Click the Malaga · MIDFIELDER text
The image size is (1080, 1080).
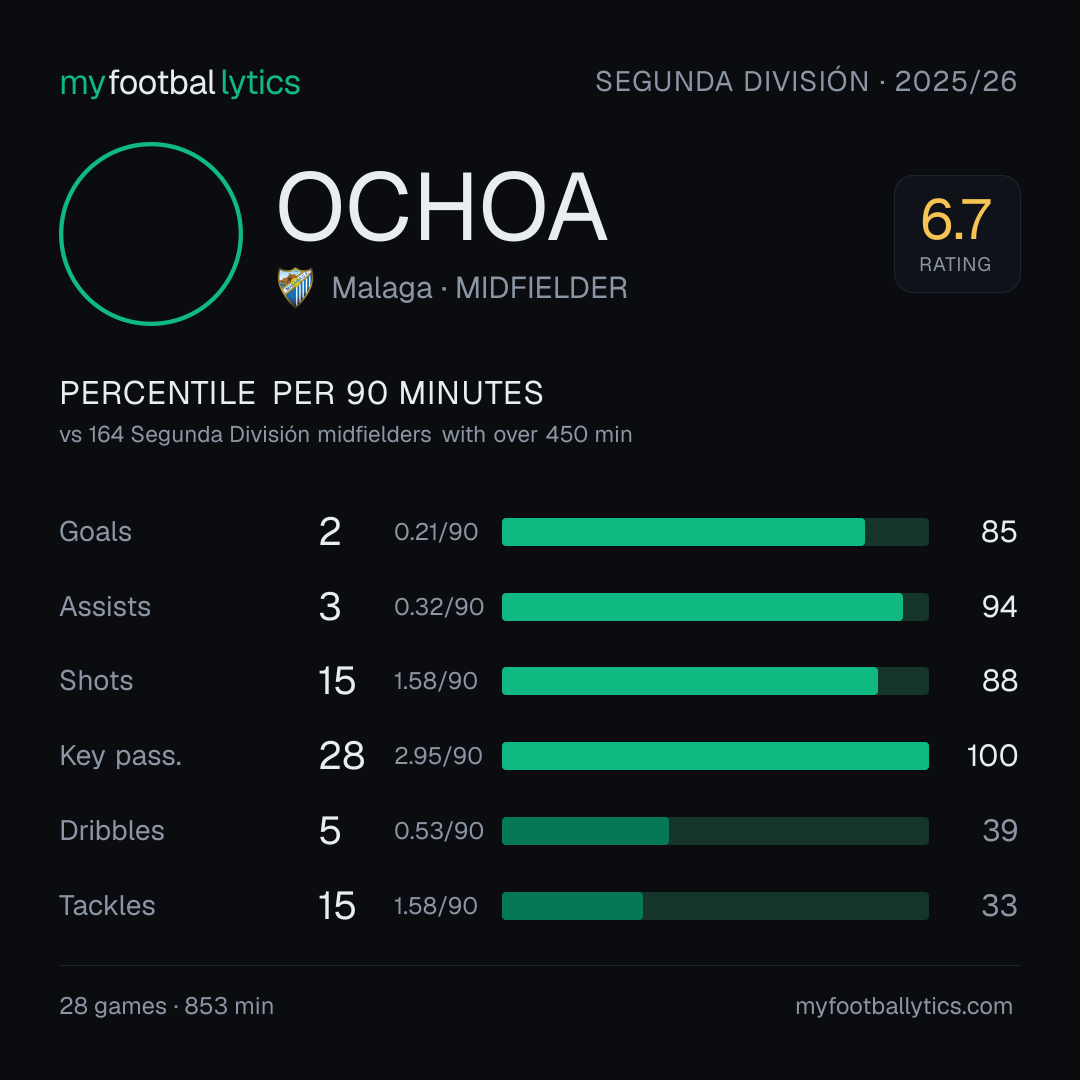pos(479,288)
